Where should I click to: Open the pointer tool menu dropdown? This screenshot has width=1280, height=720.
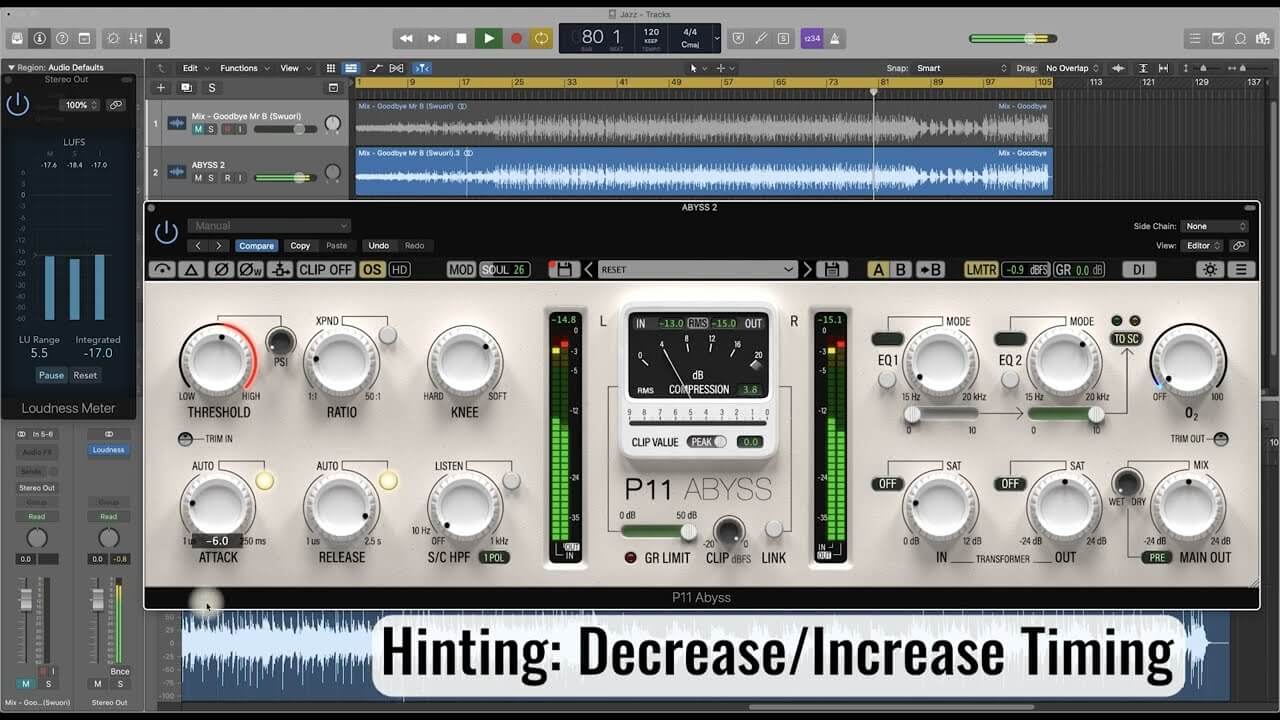pos(696,68)
